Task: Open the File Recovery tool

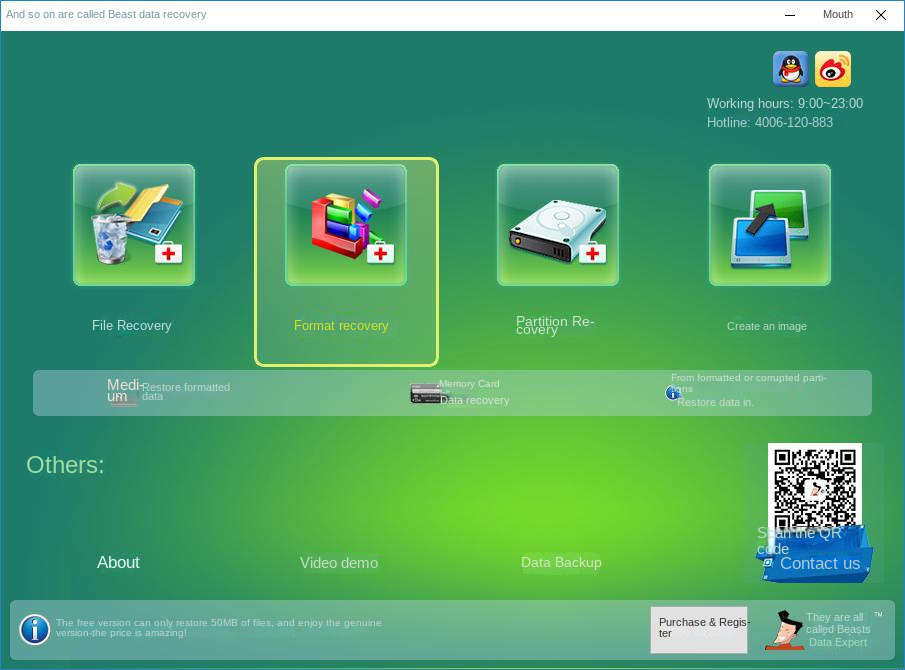Action: point(132,224)
